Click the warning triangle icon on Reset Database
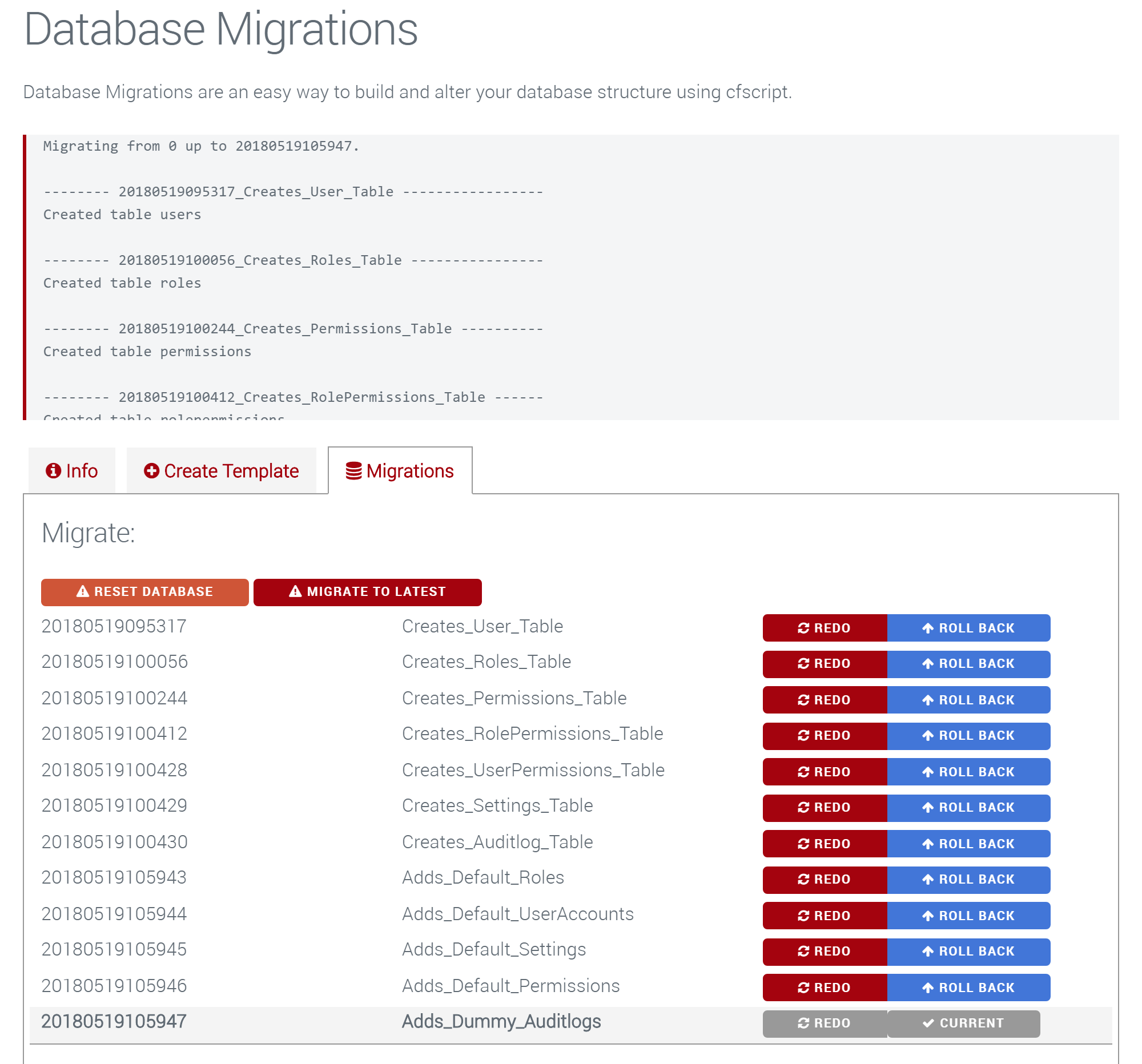 [83, 591]
